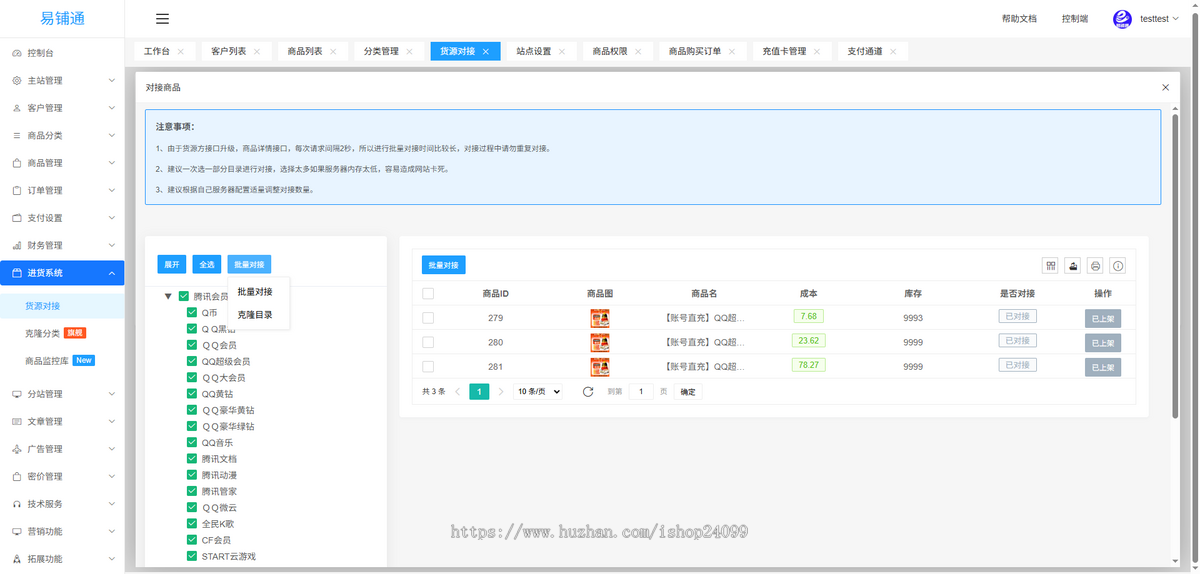The width and height of the screenshot is (1200, 574).
Task: Collapse the 腾讯会员 tree node triangle
Action: 168,296
